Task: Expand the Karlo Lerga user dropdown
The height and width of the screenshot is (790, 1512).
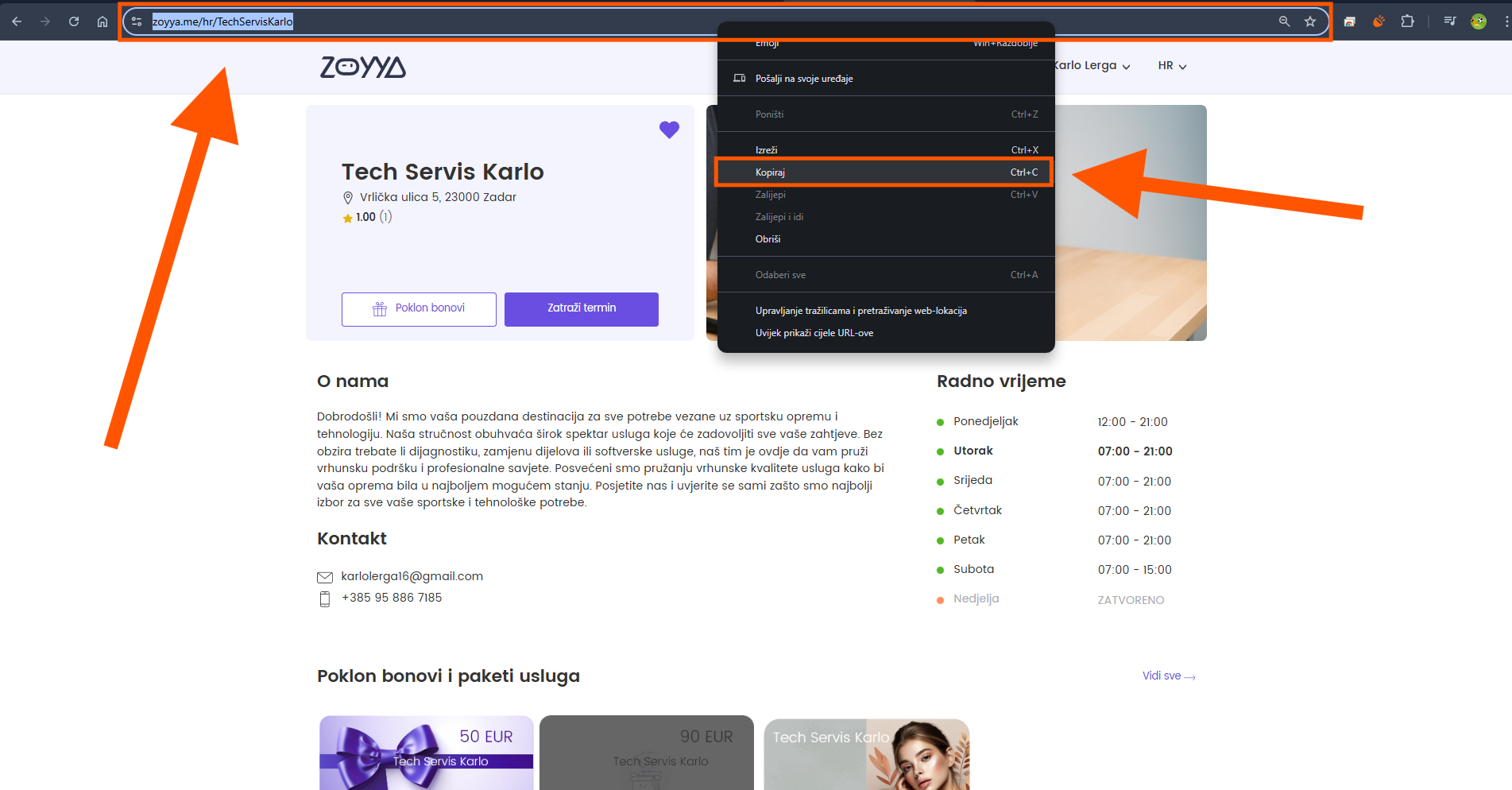Action: point(1092,66)
